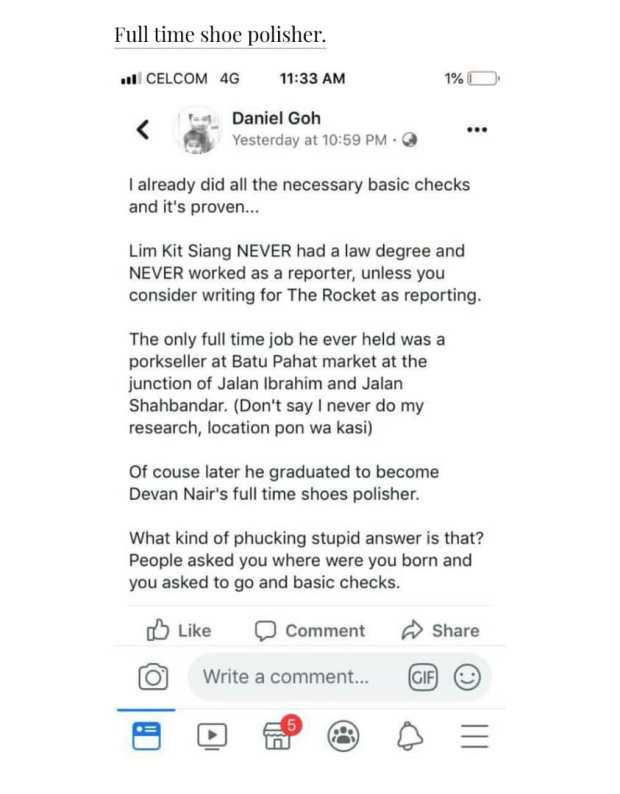Like the post
The height and width of the screenshot is (794, 620).
pos(180,630)
